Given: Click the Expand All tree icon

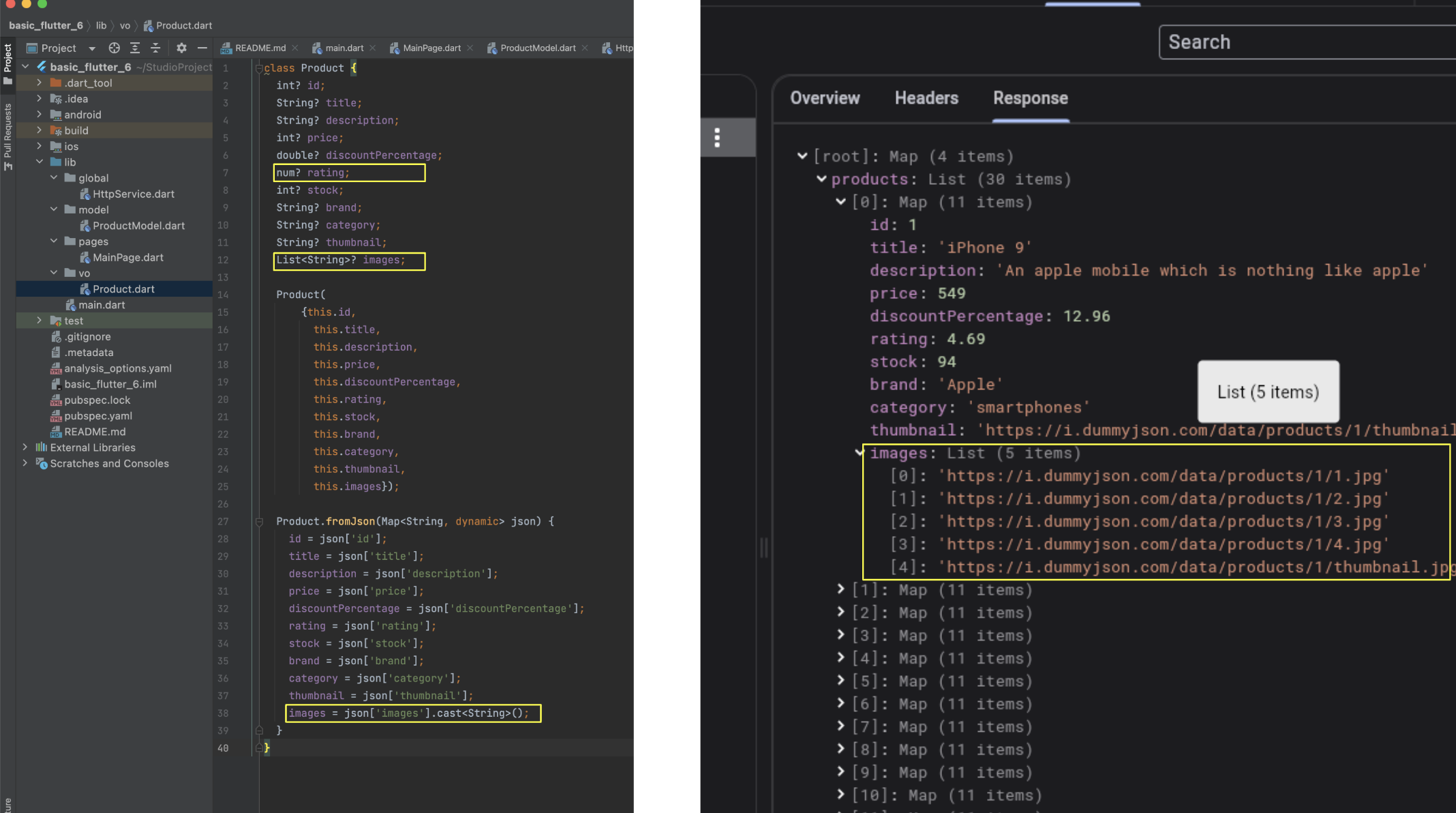Looking at the screenshot, I should point(135,48).
